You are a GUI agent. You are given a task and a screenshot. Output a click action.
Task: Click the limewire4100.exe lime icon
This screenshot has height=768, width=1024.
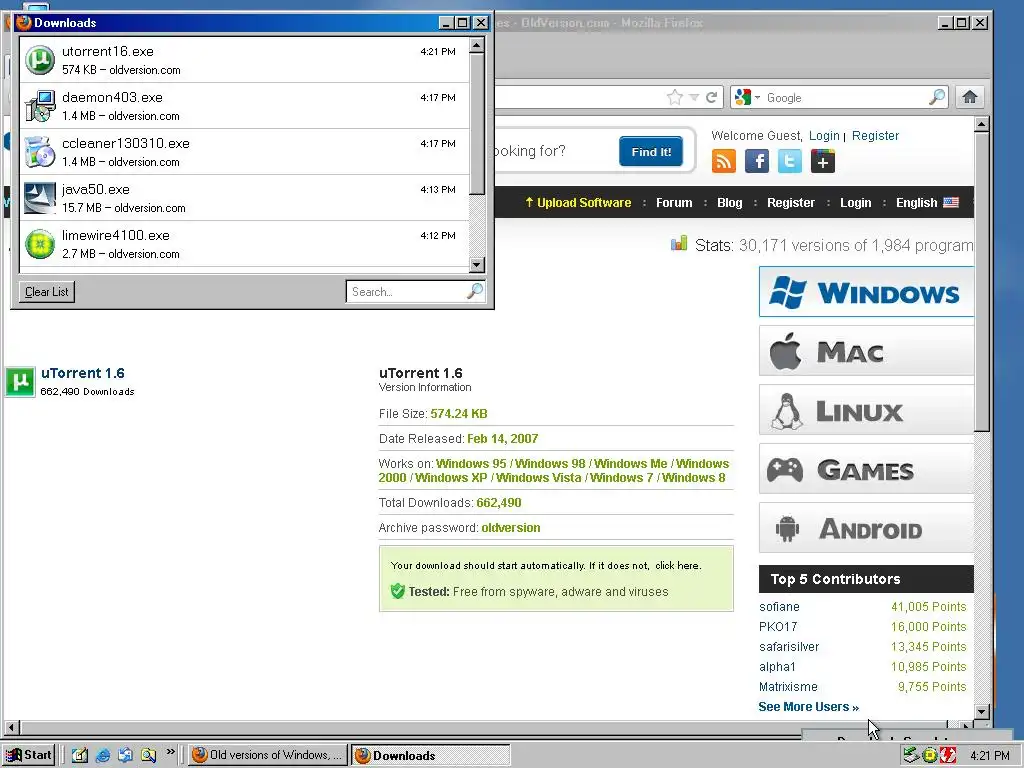(x=40, y=244)
